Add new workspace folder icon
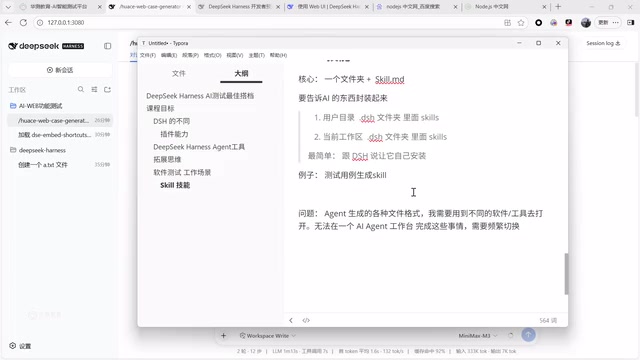640x360 pixels. [x=107, y=89]
